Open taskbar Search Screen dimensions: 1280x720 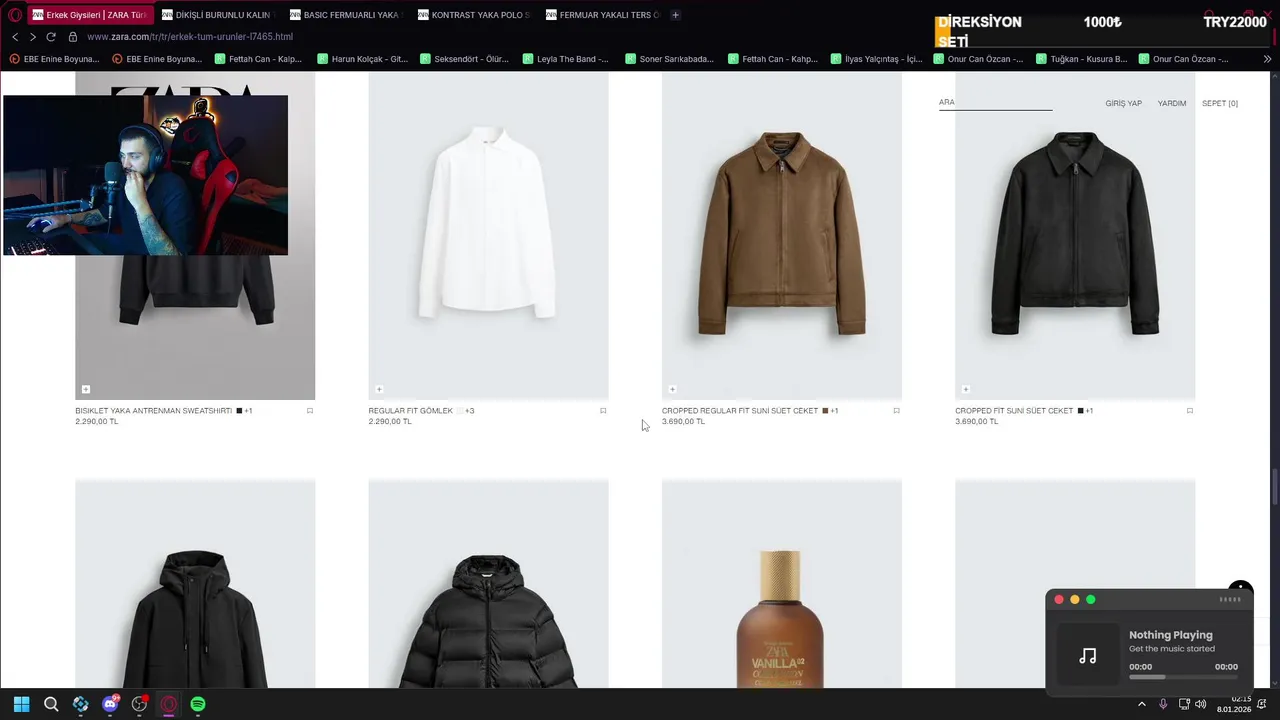pos(51,704)
